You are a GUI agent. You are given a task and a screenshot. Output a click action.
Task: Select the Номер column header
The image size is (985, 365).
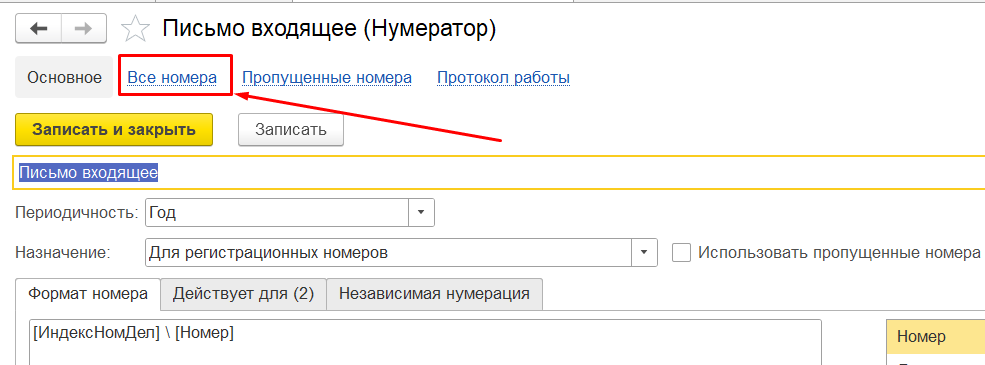(935, 336)
